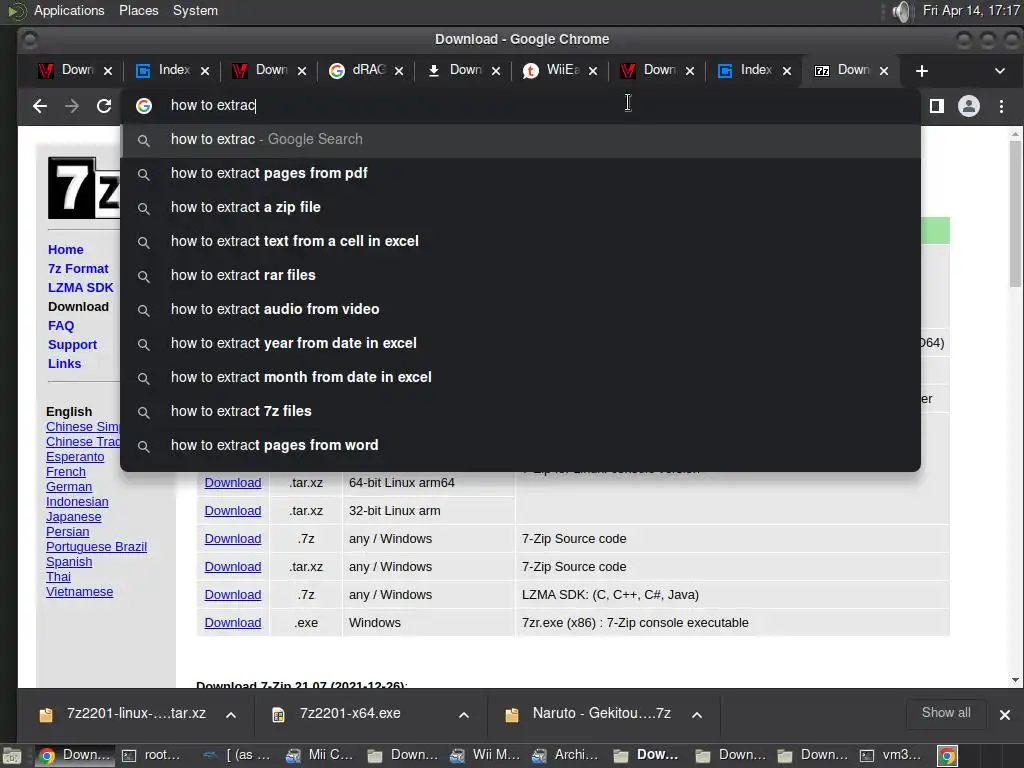Switch to the WiiEa tab
The image size is (1024, 768).
(x=552, y=71)
